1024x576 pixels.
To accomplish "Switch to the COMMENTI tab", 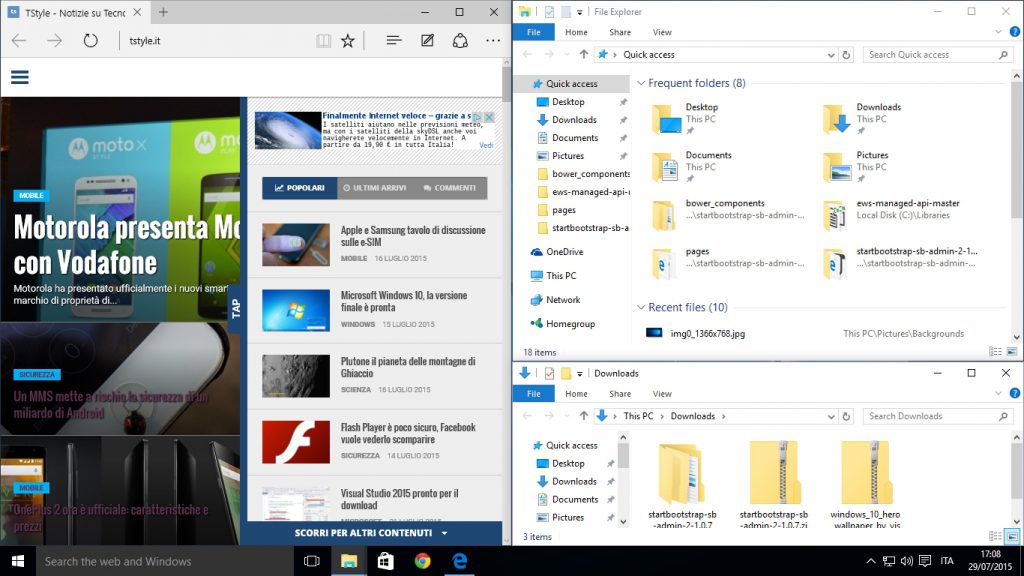I will point(450,188).
